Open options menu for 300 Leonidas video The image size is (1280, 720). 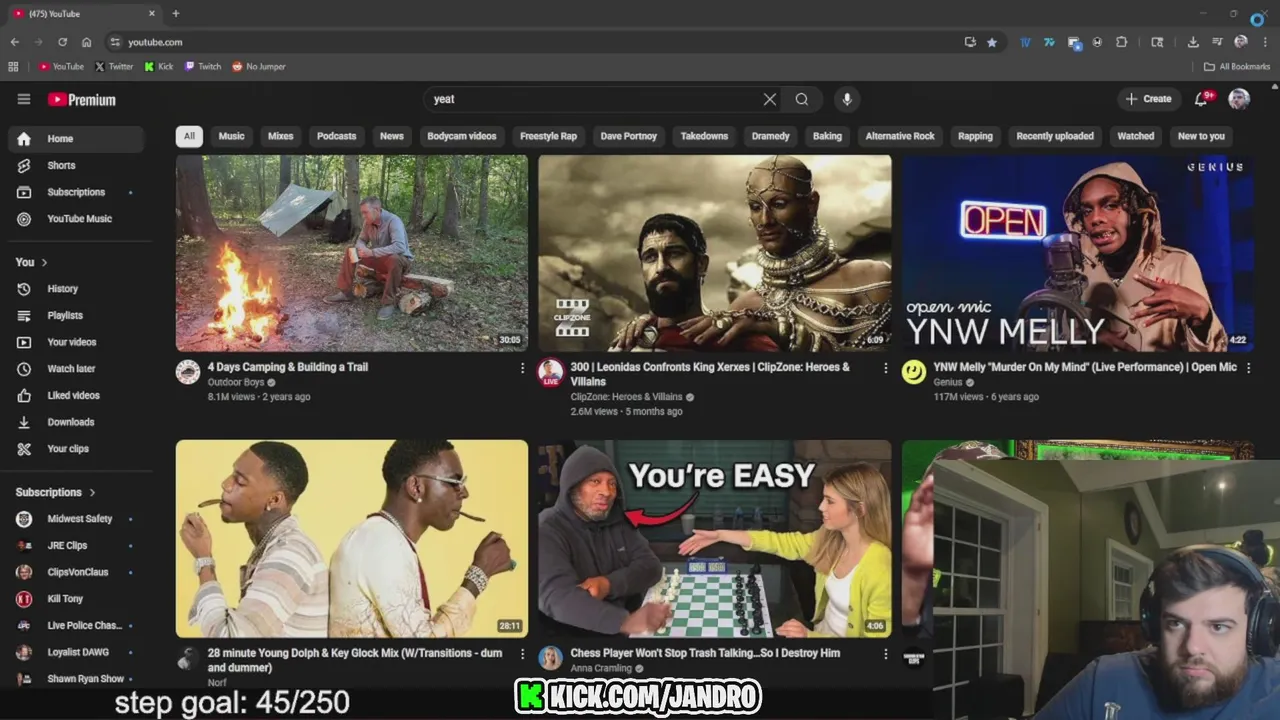[885, 368]
